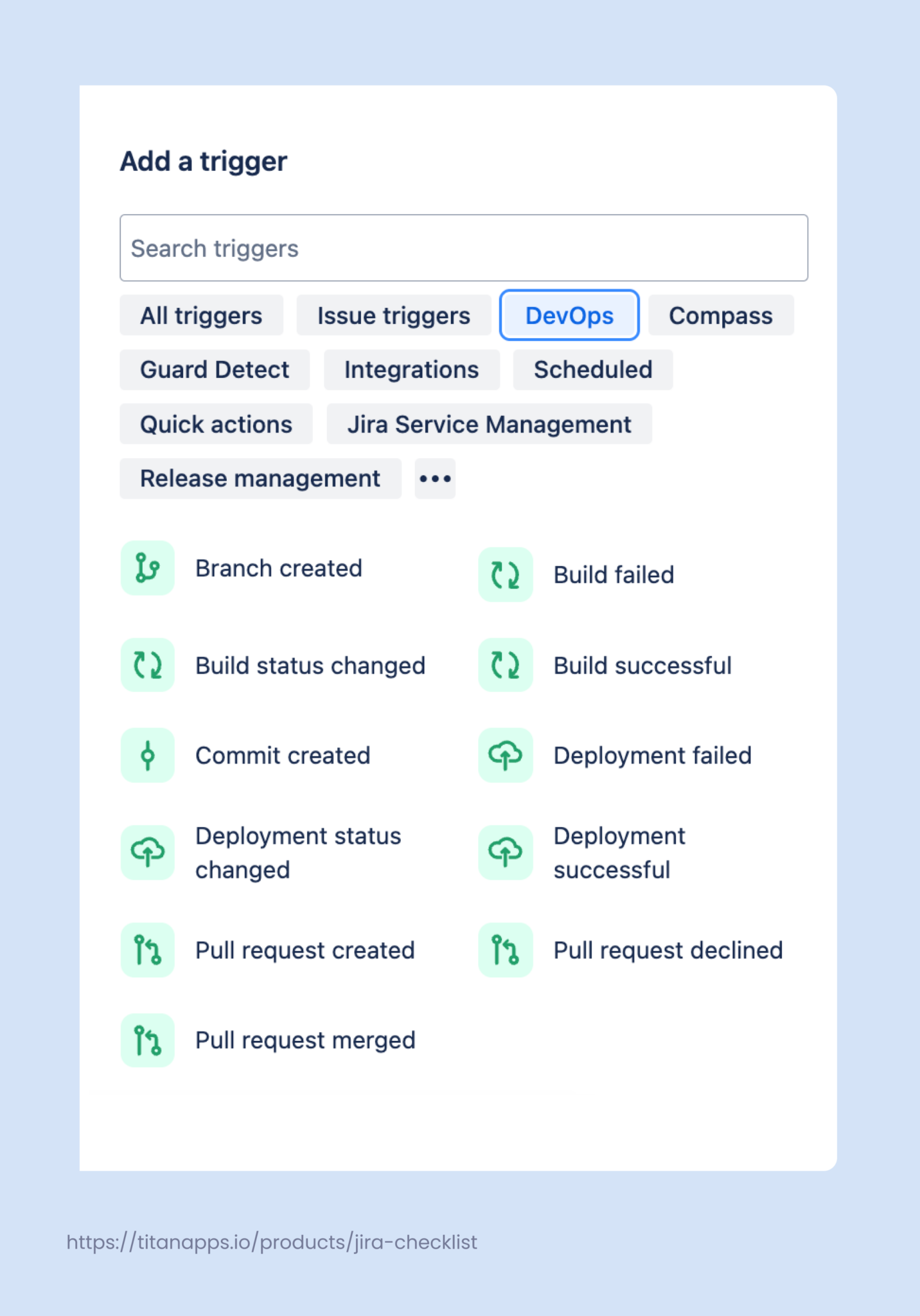
Task: Click the Build failed trigger icon
Action: point(505,574)
